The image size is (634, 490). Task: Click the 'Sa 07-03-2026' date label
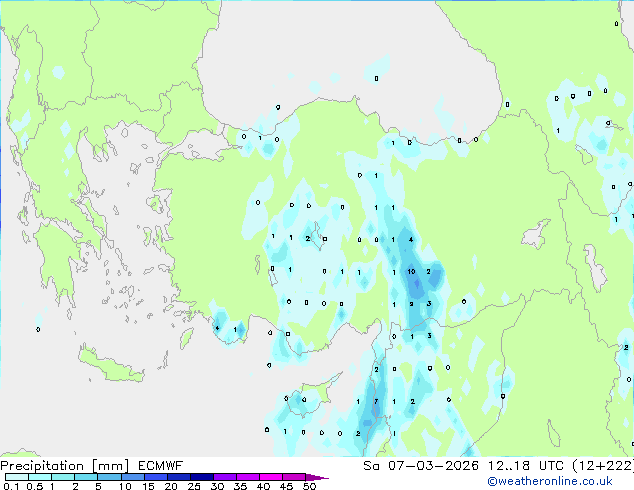(421, 466)
